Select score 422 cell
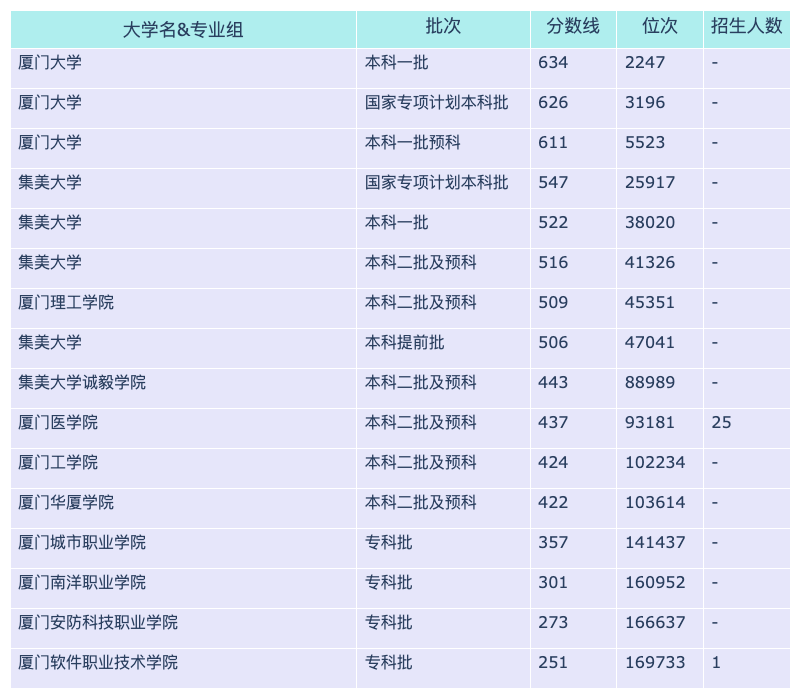The image size is (800, 700). coord(553,503)
